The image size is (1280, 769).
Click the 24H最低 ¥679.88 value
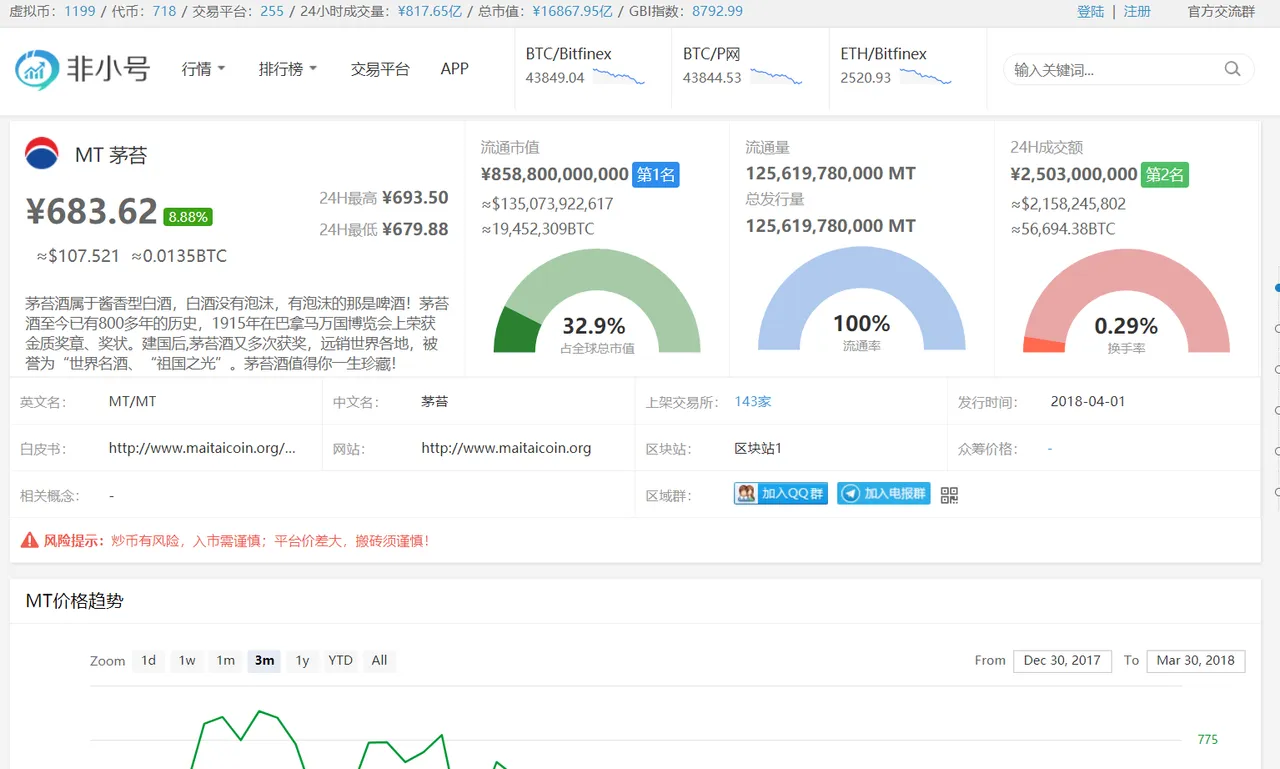click(415, 229)
